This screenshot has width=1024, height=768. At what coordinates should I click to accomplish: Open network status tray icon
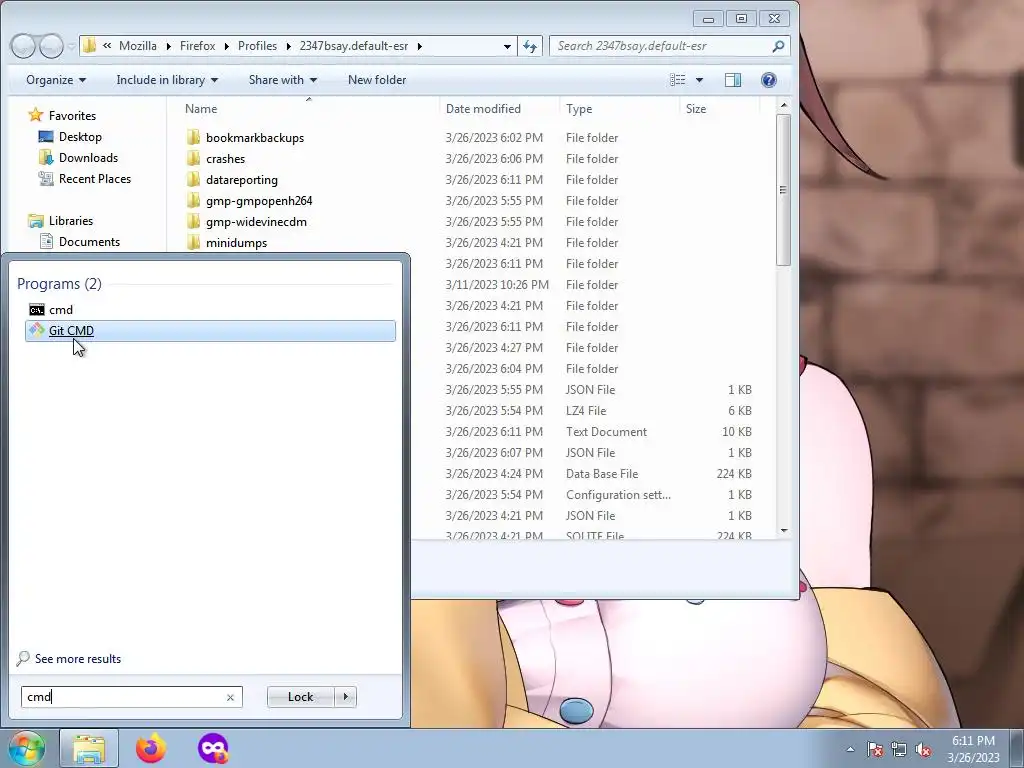(899, 749)
